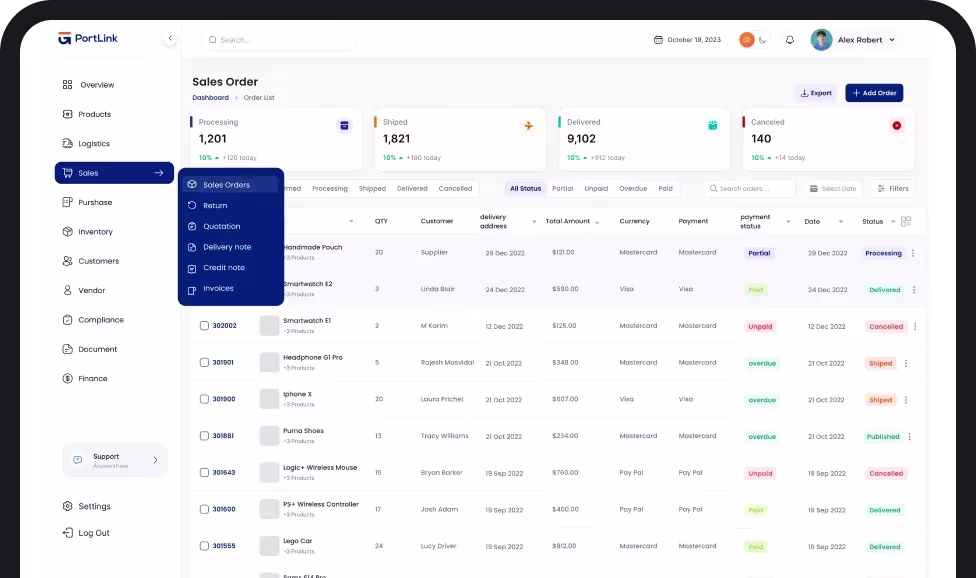Check the box for order 301881

click(x=204, y=436)
